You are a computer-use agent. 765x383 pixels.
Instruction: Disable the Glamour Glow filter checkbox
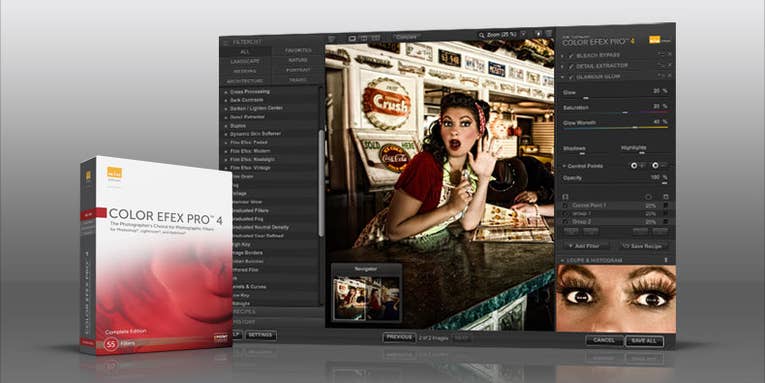click(571, 77)
